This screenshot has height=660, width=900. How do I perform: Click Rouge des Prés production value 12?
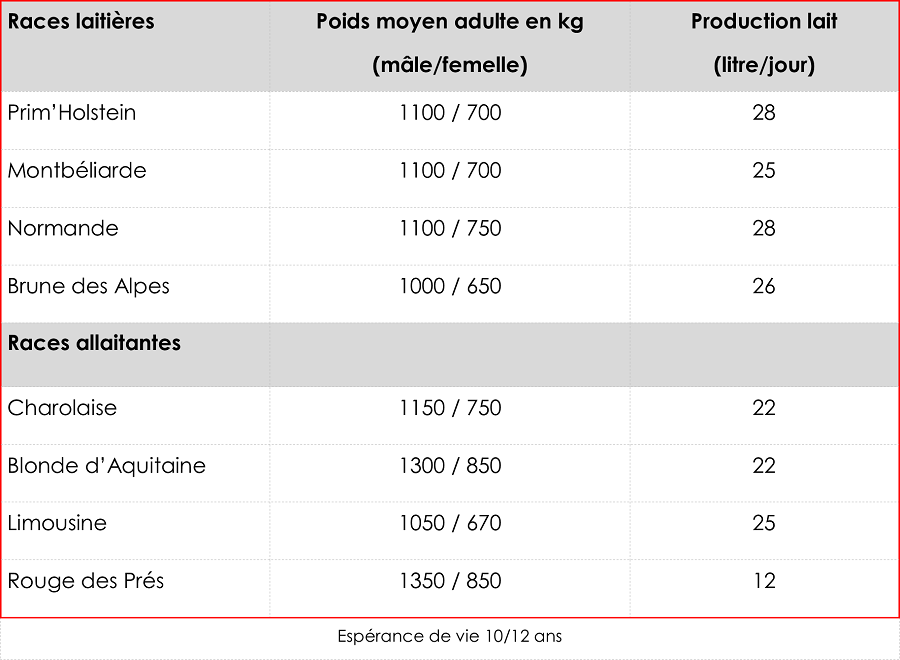(764, 581)
